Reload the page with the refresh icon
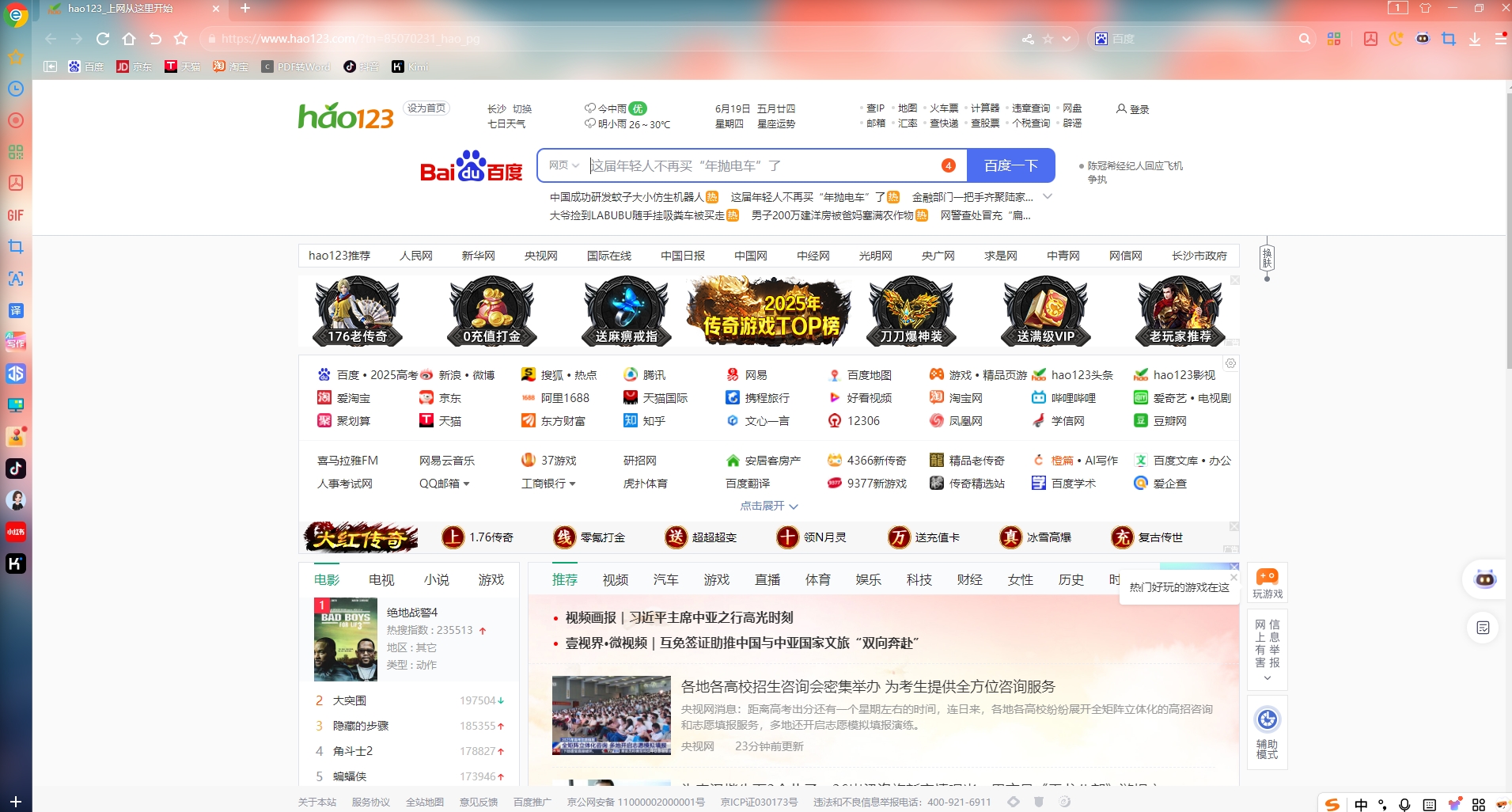The image size is (1512, 812). click(103, 39)
